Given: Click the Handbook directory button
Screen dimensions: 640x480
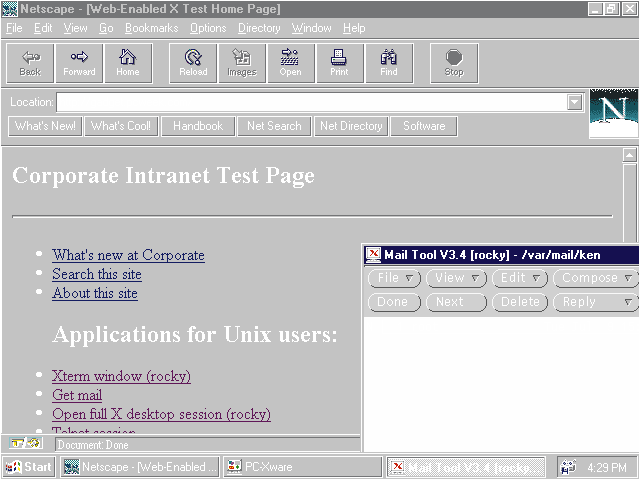Looking at the screenshot, I should point(198,126).
